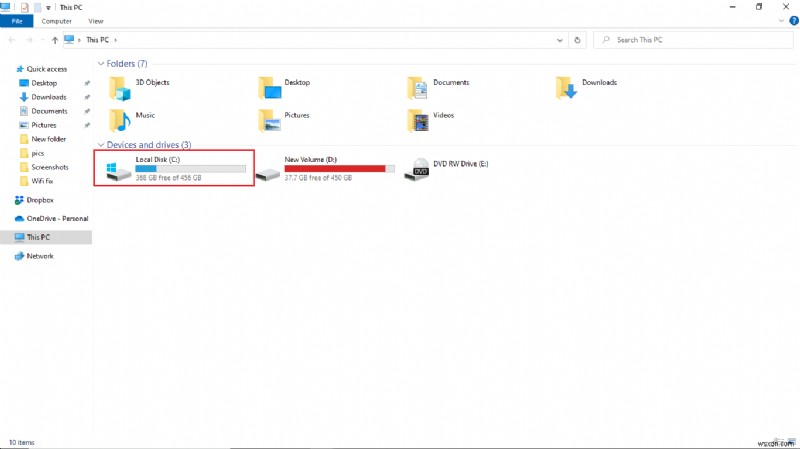Click the New folder quick access toolbar icon
This screenshot has width=800, height=449.
tap(37, 7)
